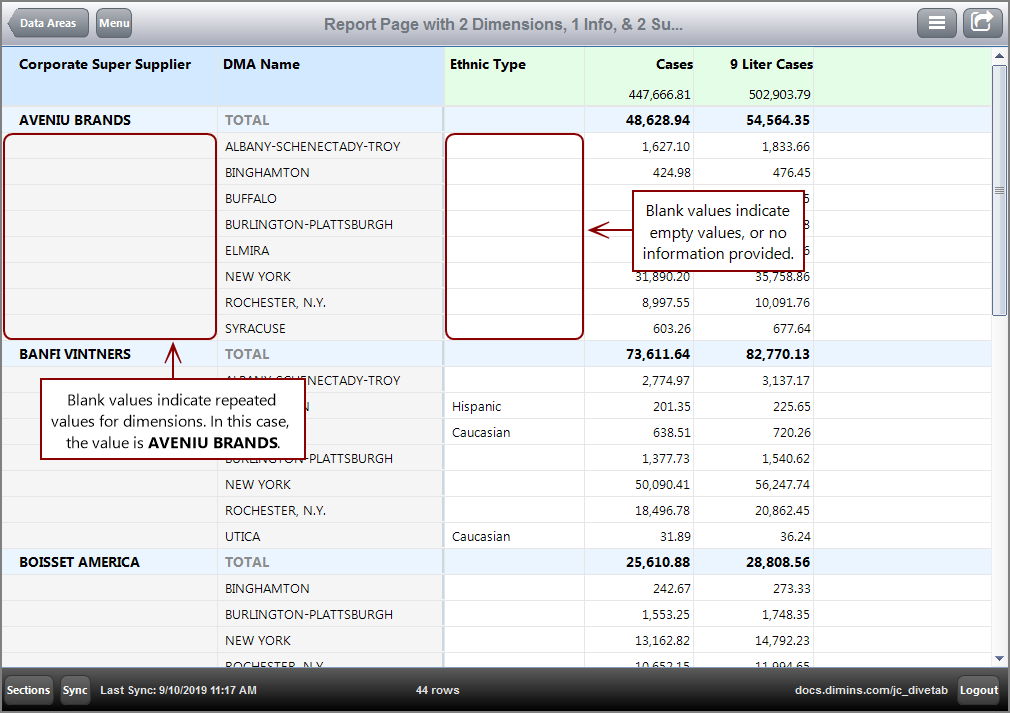The image size is (1010, 713).
Task: Click TOTAL label in BOISSET AMERICA row
Action: 247,562
